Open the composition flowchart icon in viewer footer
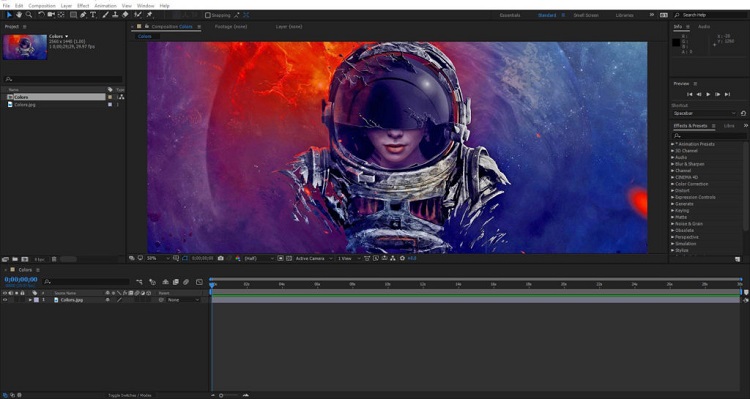 [393, 258]
